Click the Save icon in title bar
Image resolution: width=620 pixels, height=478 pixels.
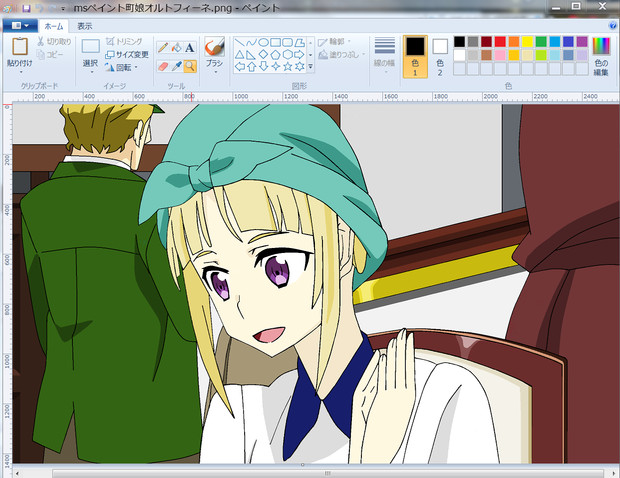pos(26,8)
